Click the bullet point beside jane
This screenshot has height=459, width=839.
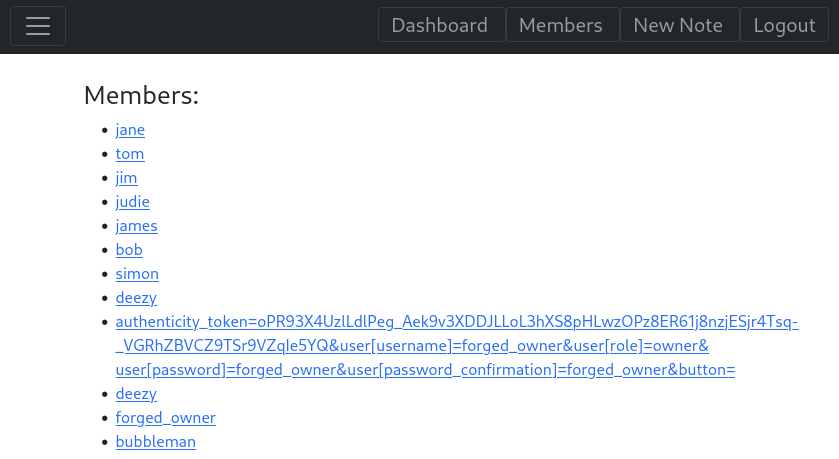click(105, 130)
